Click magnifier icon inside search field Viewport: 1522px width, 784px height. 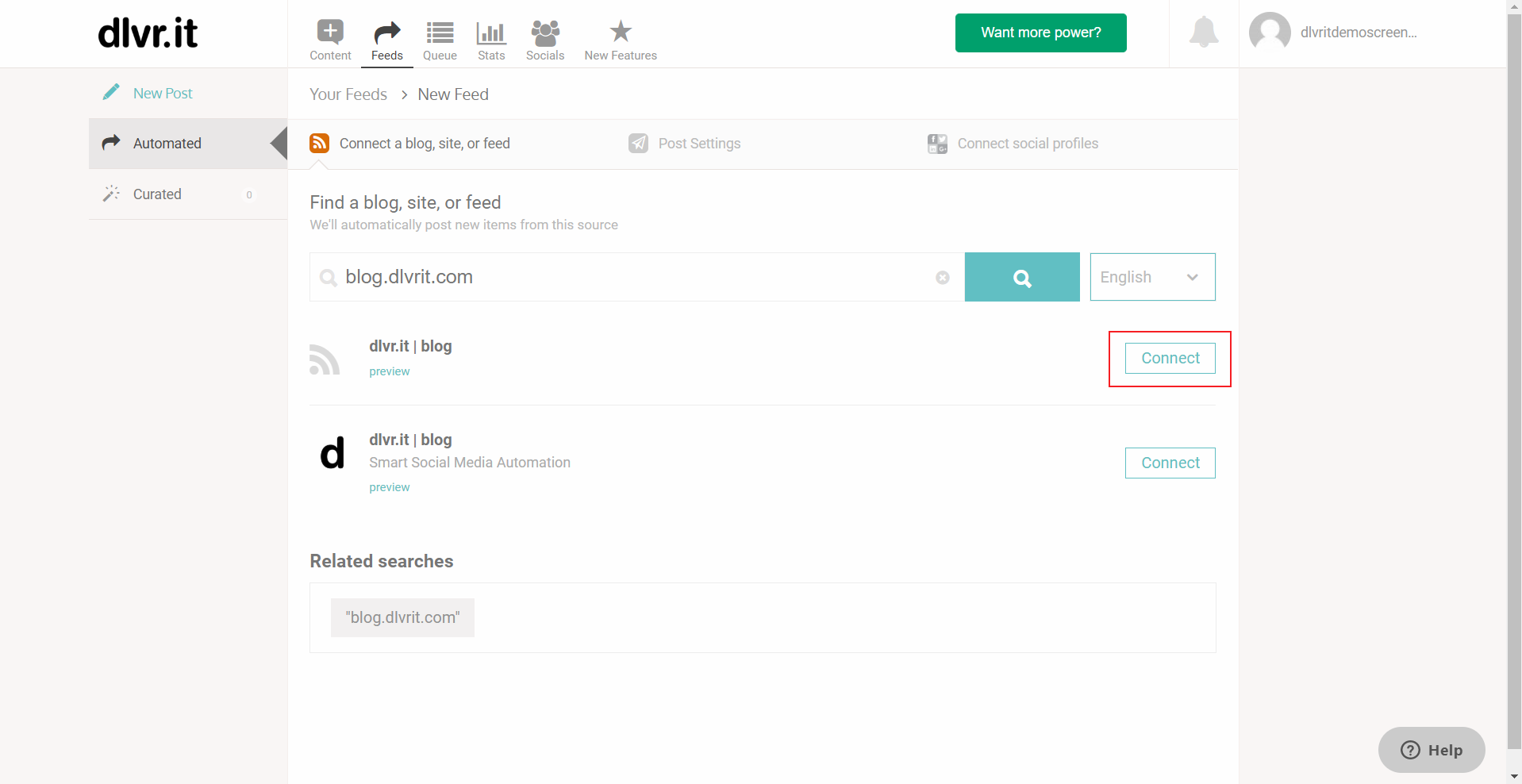328,278
